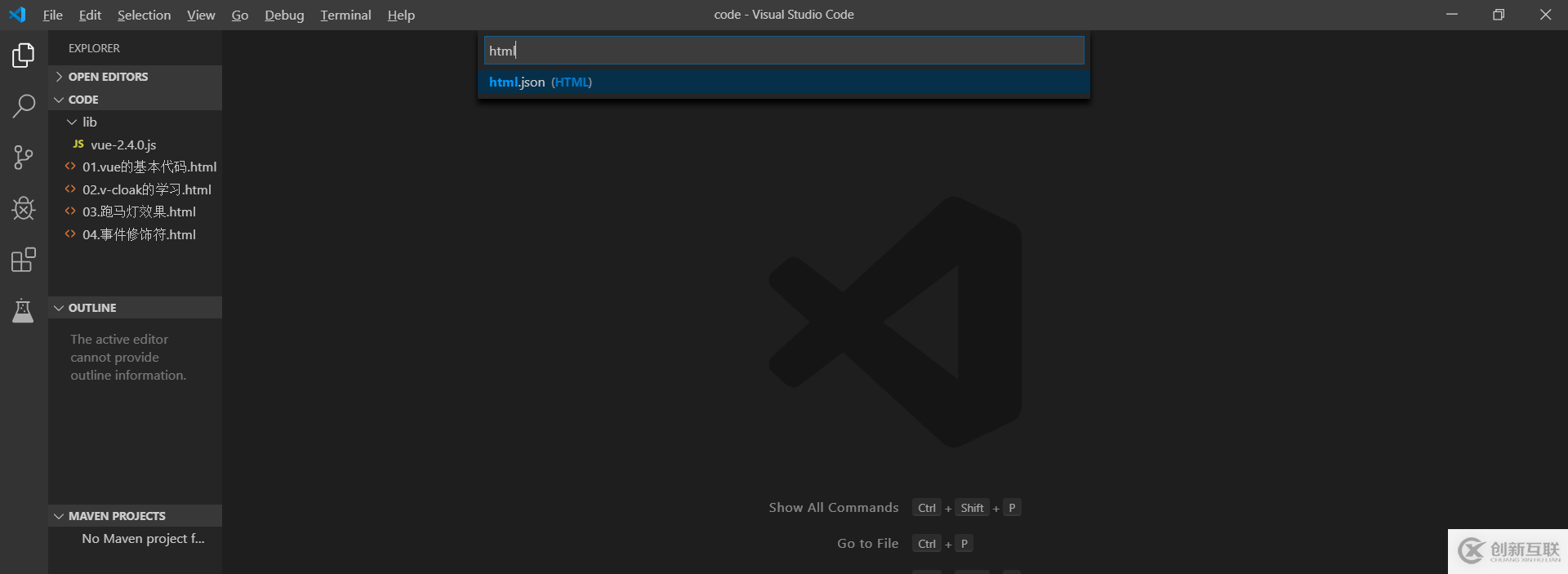Image resolution: width=1568 pixels, height=574 pixels.
Task: Click the EXPLORER panel title
Action: pos(94,48)
